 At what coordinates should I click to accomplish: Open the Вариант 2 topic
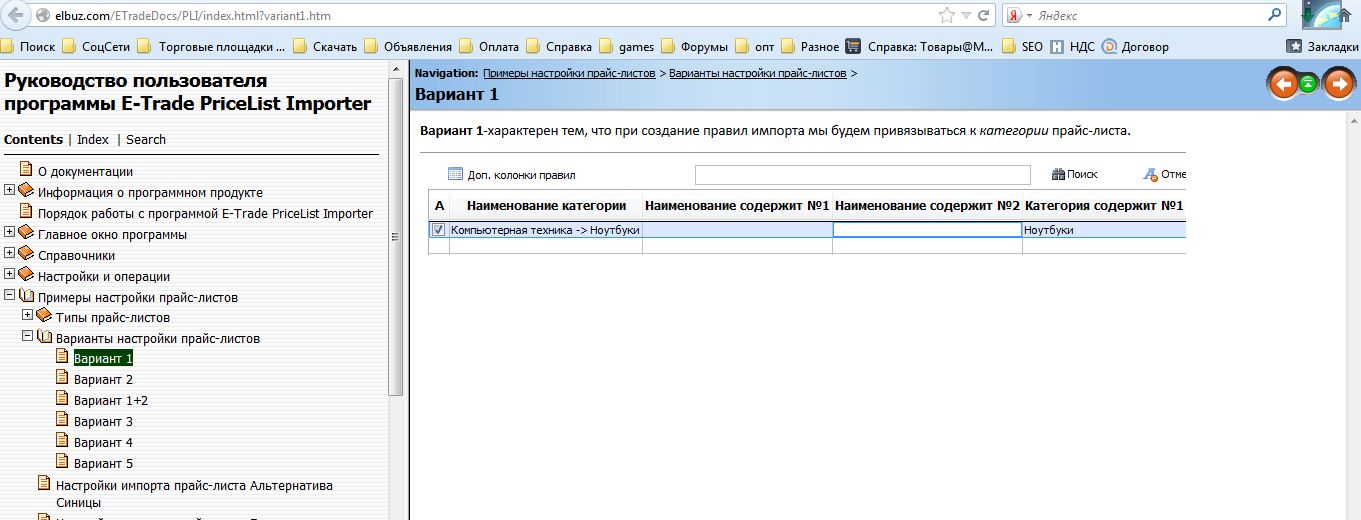103,379
